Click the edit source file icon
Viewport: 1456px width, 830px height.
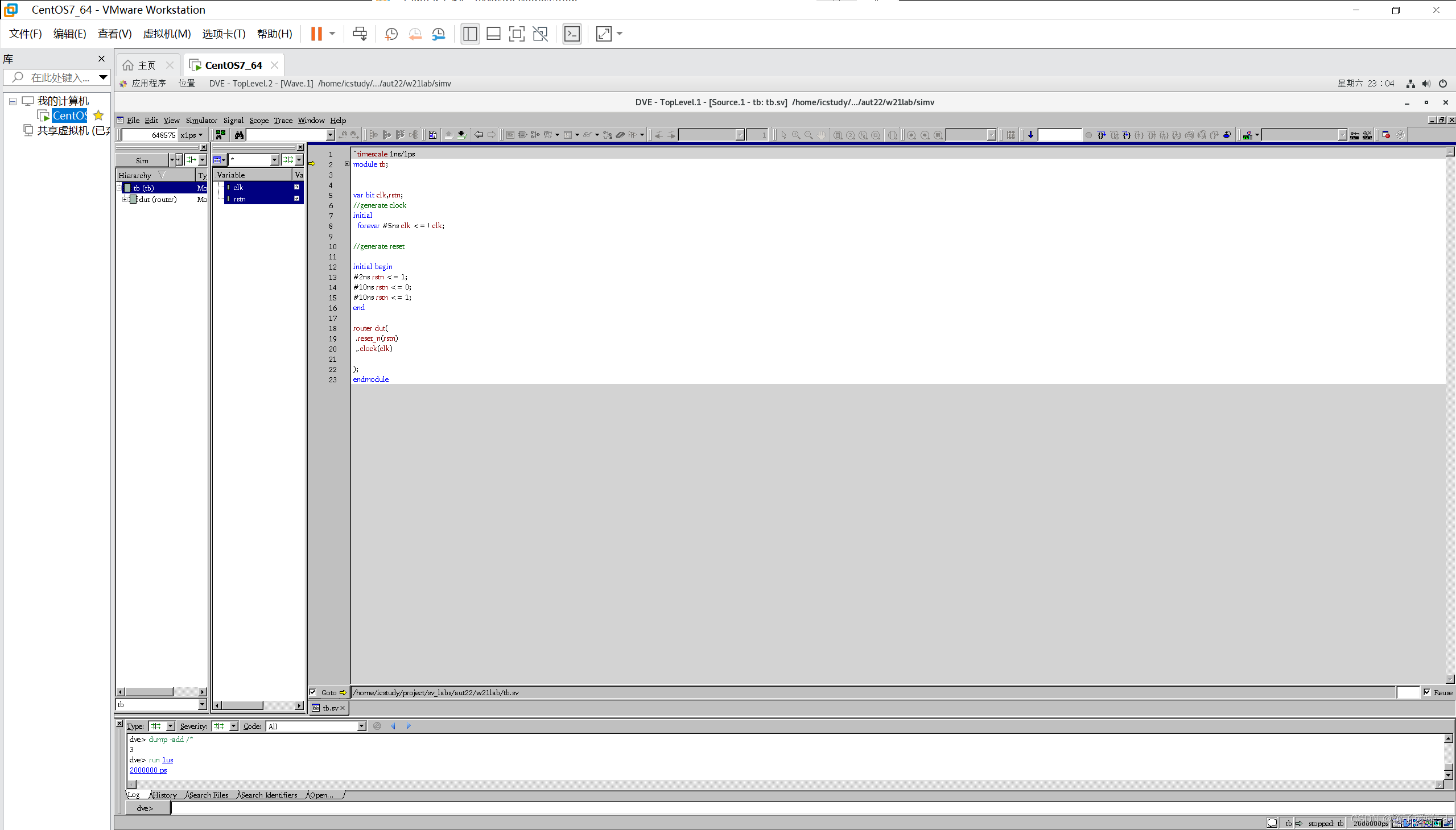pos(432,135)
